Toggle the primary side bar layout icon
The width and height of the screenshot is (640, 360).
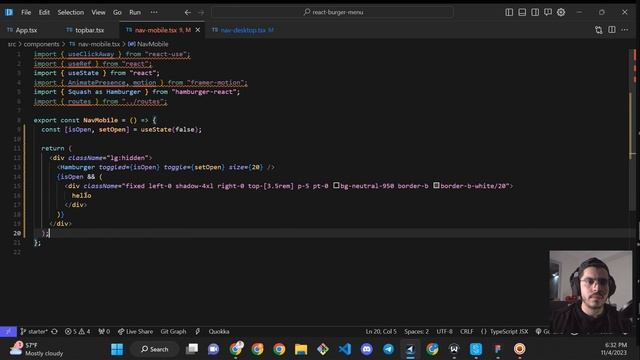pos(509,12)
